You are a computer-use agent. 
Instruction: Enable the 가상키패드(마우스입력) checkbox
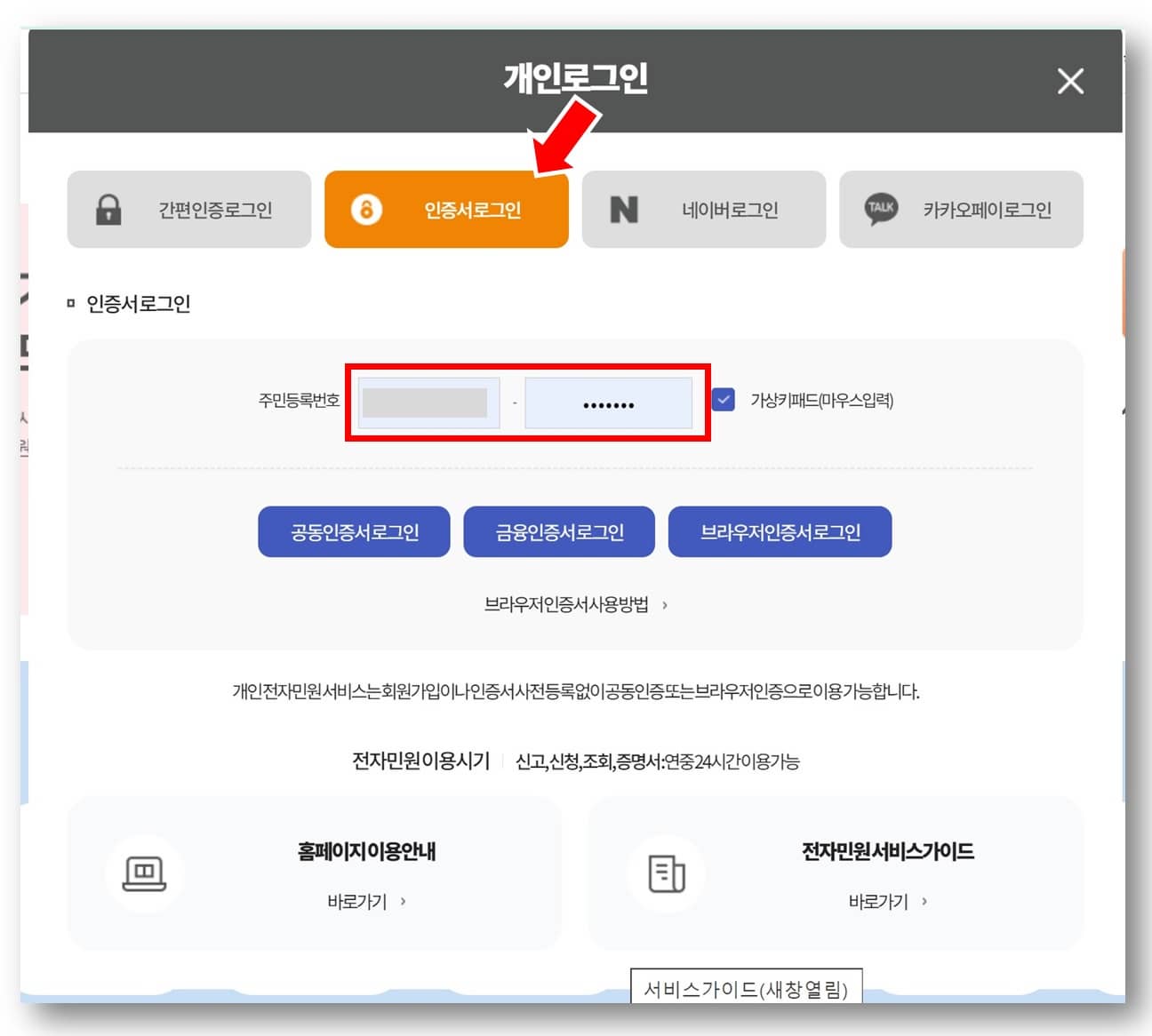(723, 400)
